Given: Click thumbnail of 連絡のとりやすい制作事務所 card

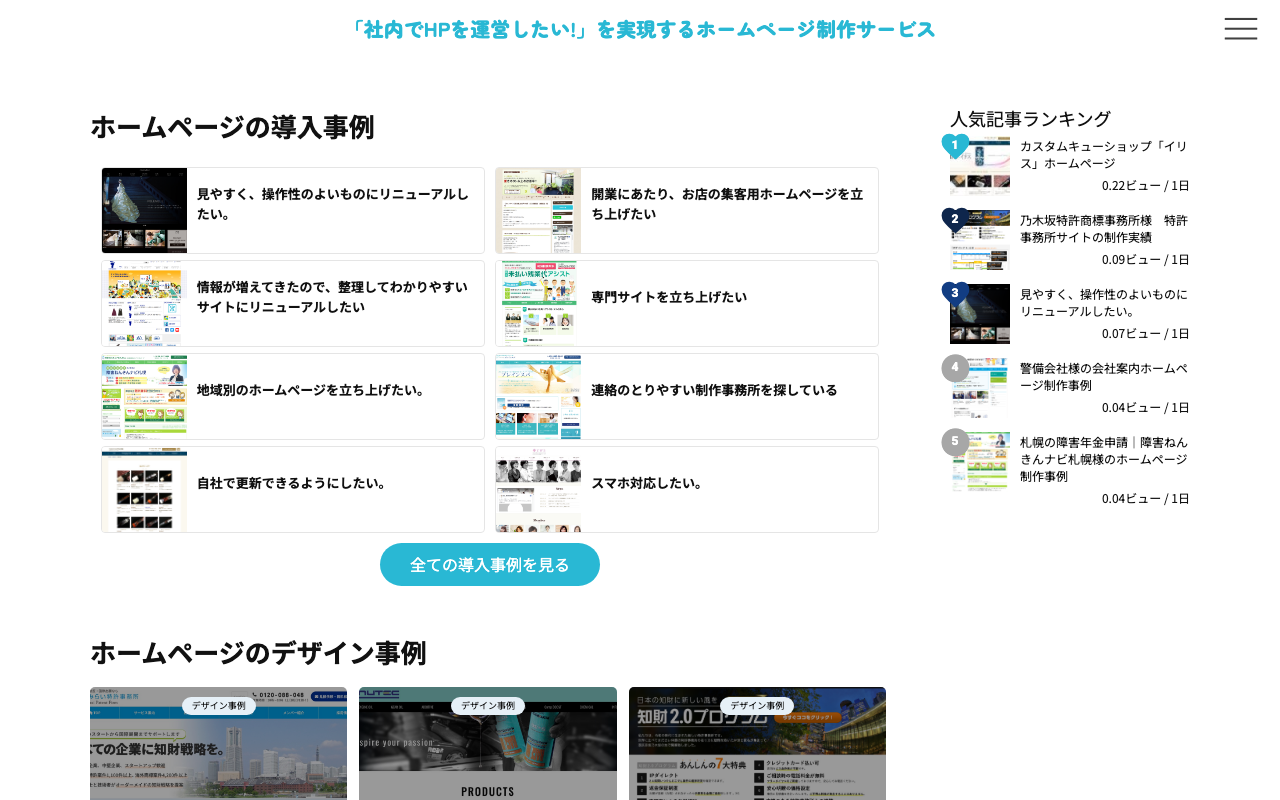Looking at the screenshot, I should [x=538, y=396].
